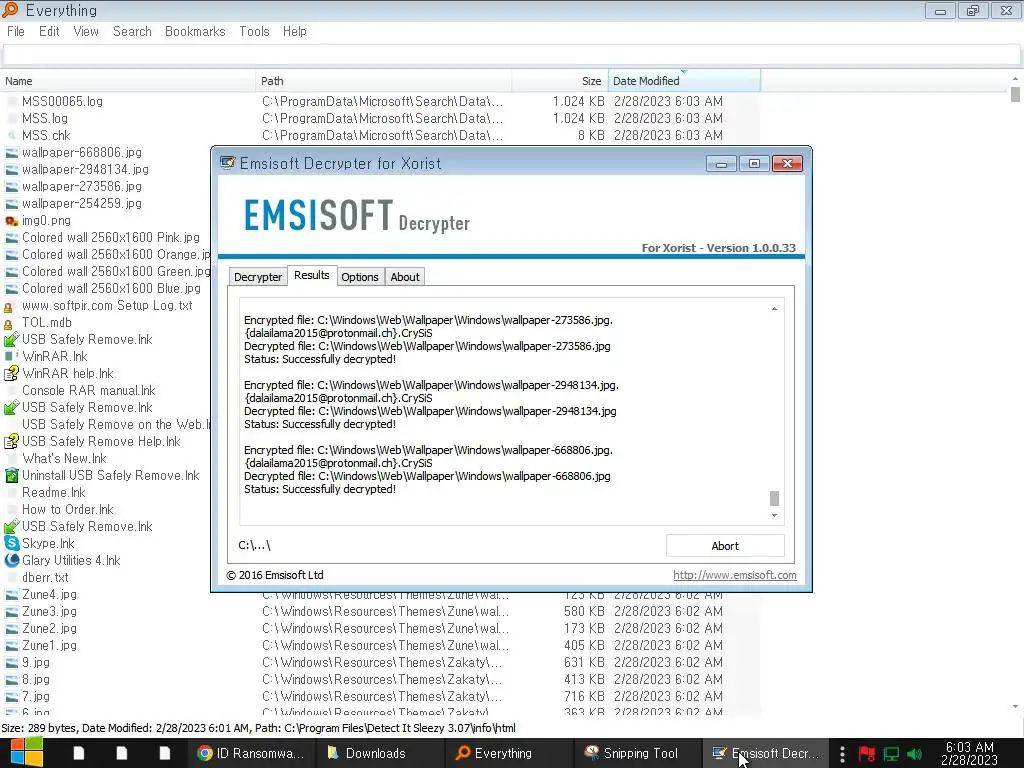Open the Edit menu in Everything
The height and width of the screenshot is (768, 1024).
point(49,31)
